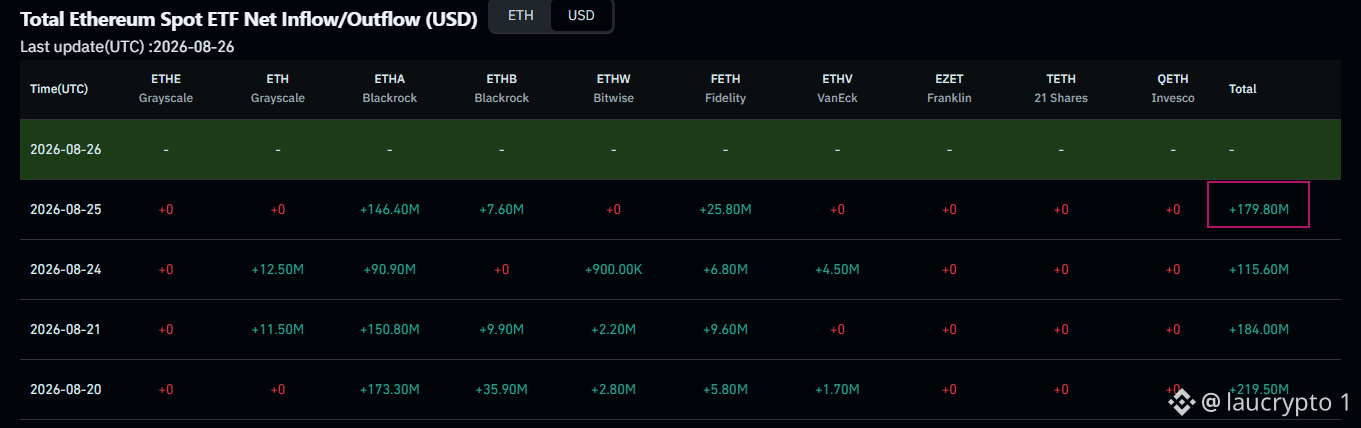Select the 2026-08-25 date row
The image size is (1361, 428).
click(x=680, y=210)
